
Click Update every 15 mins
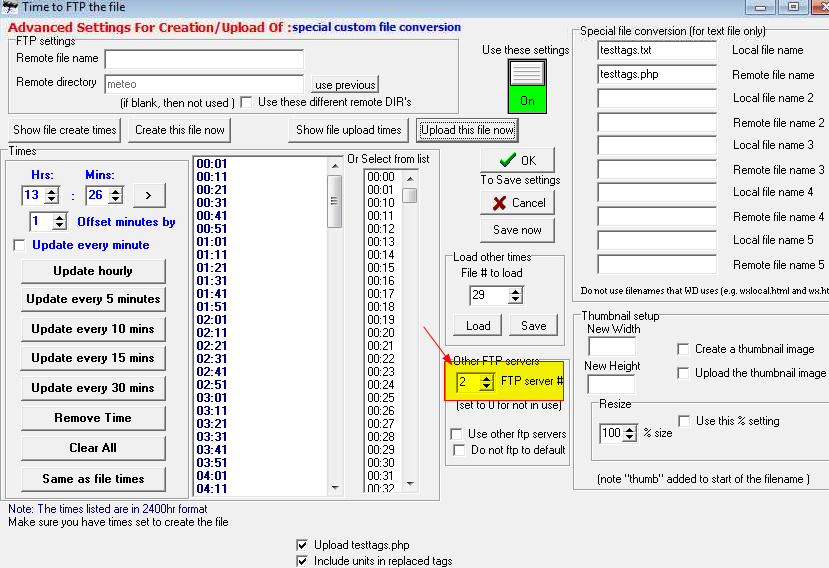[x=93, y=358]
